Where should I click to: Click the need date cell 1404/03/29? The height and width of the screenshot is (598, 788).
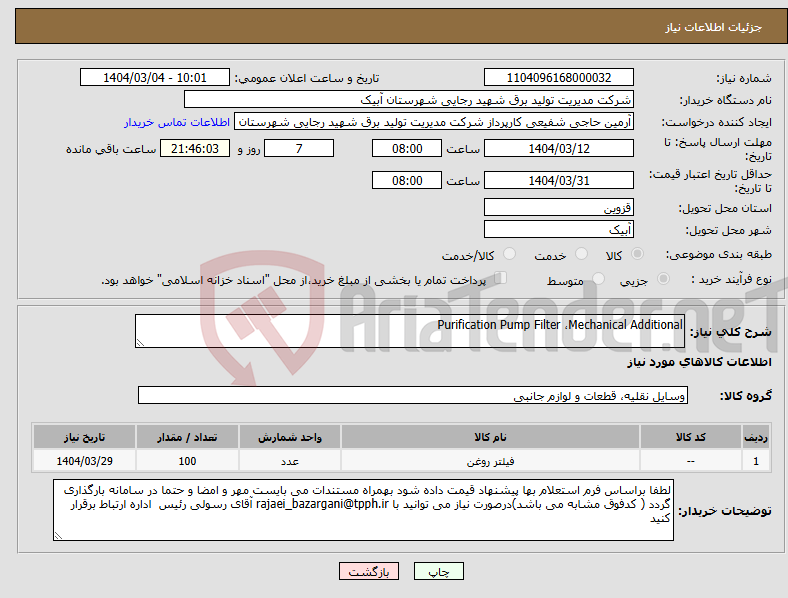click(x=84, y=461)
